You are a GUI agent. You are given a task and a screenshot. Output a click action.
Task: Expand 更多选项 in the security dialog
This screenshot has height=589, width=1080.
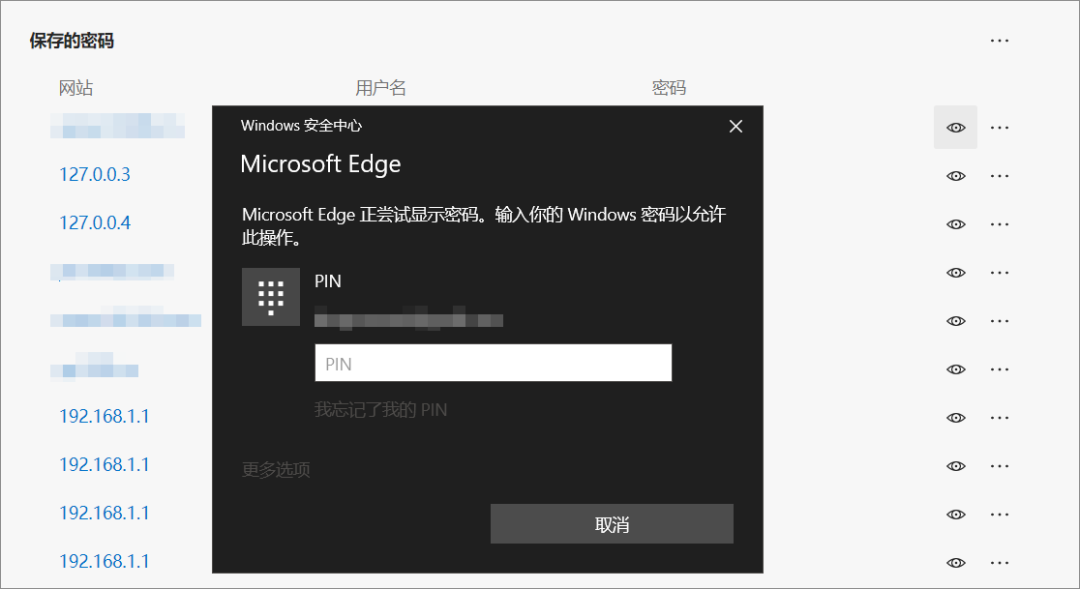pos(276,469)
